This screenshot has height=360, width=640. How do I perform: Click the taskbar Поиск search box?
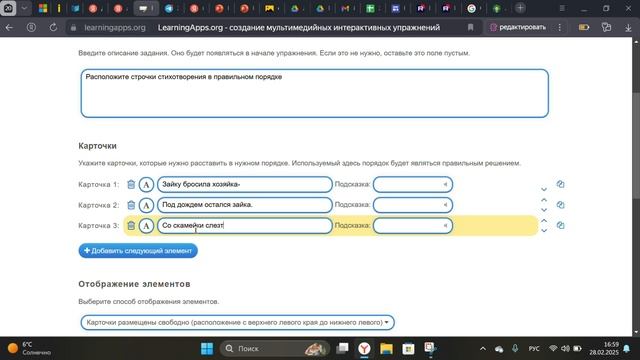[275, 349]
